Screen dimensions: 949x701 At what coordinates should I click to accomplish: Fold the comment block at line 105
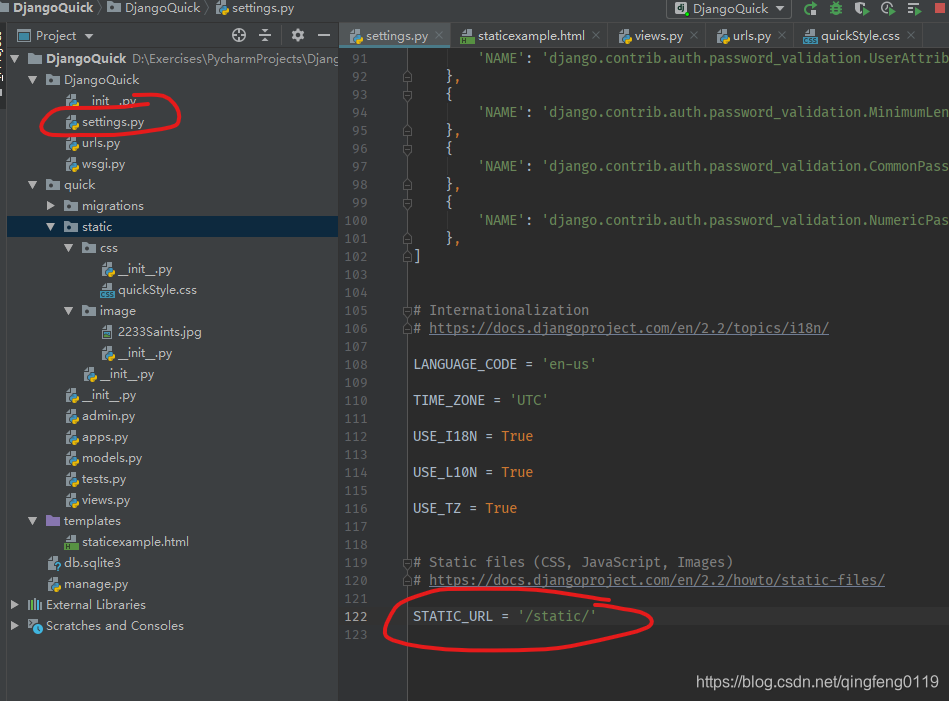[407, 311]
